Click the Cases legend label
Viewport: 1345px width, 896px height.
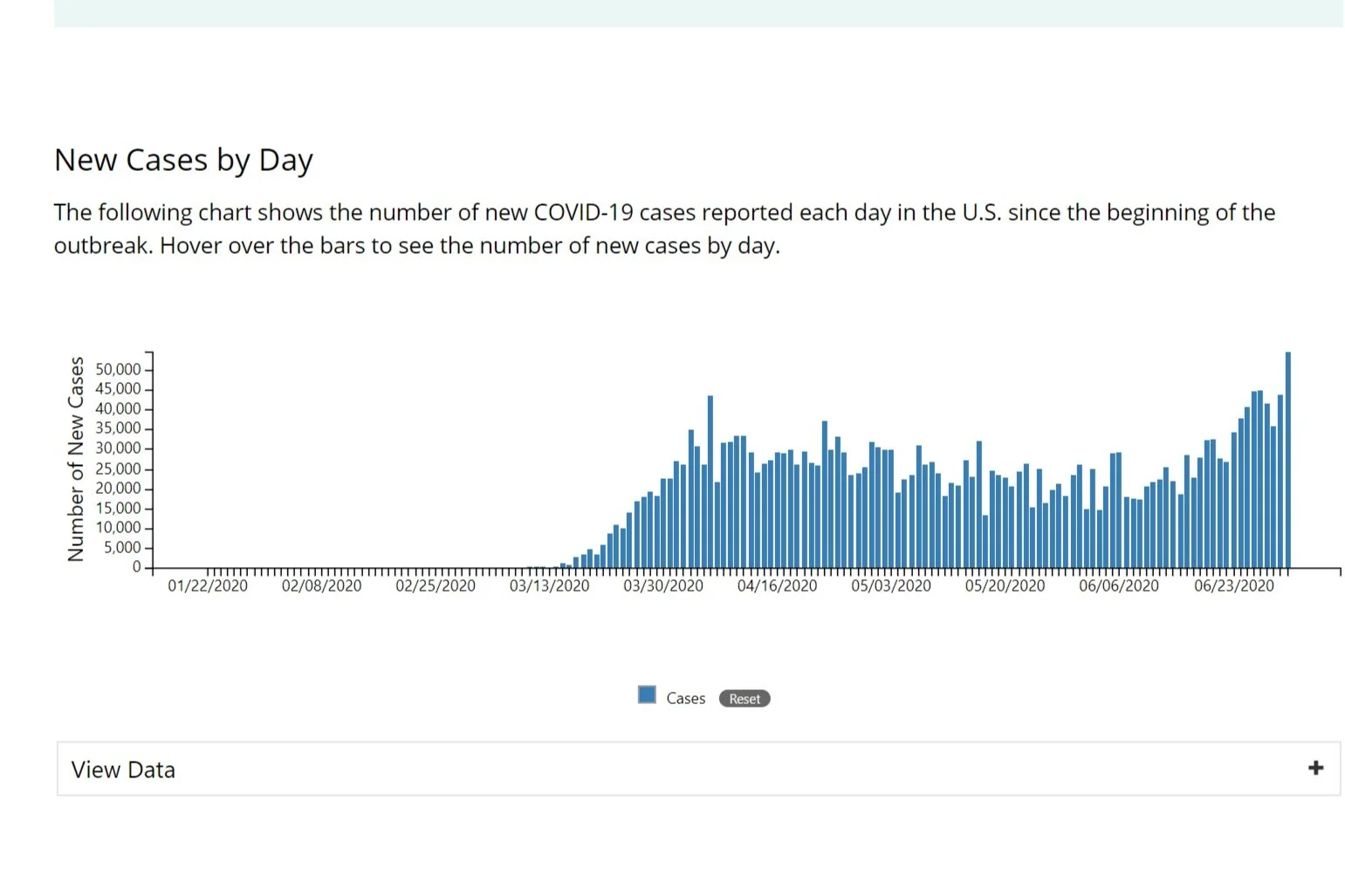click(x=686, y=699)
